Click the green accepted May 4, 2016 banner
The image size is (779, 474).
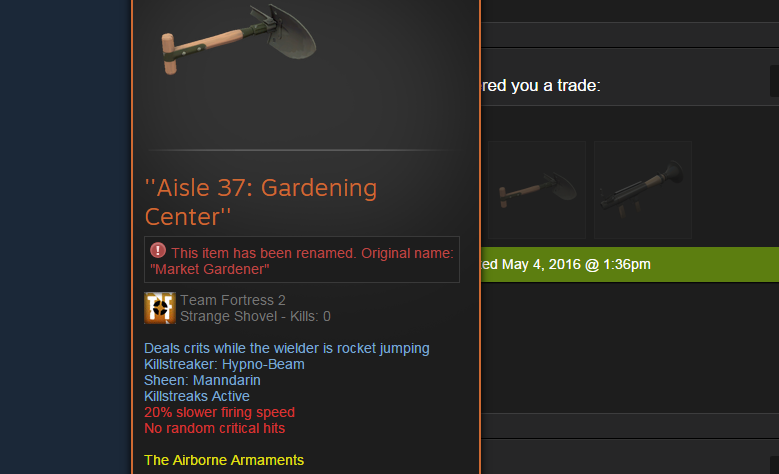point(629,264)
